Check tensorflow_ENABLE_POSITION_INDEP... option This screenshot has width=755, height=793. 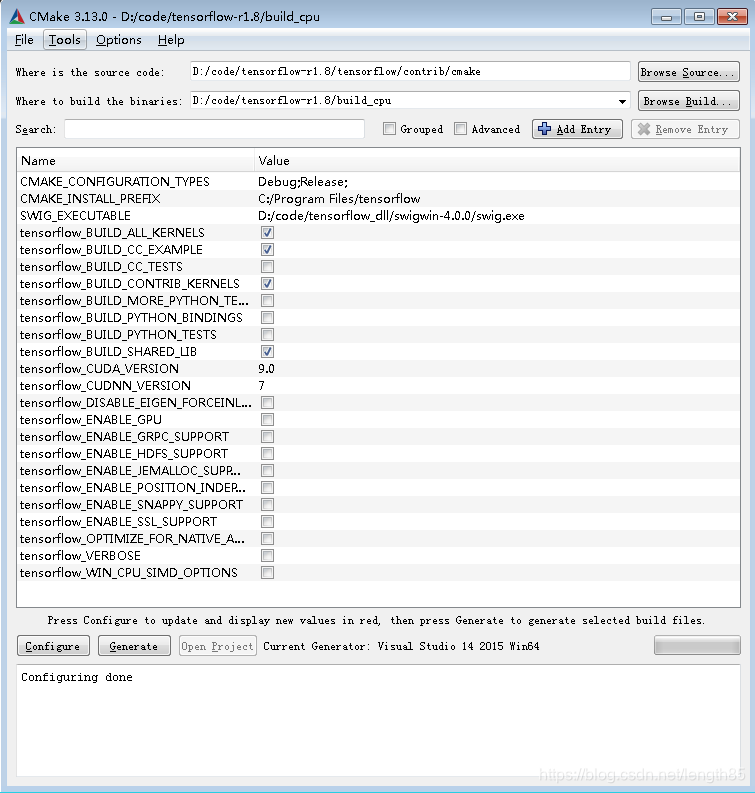[268, 488]
